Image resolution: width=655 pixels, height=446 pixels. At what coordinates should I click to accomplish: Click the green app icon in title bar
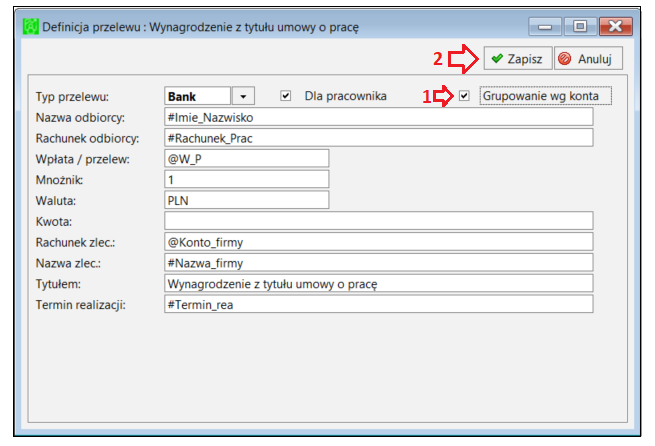(30, 27)
